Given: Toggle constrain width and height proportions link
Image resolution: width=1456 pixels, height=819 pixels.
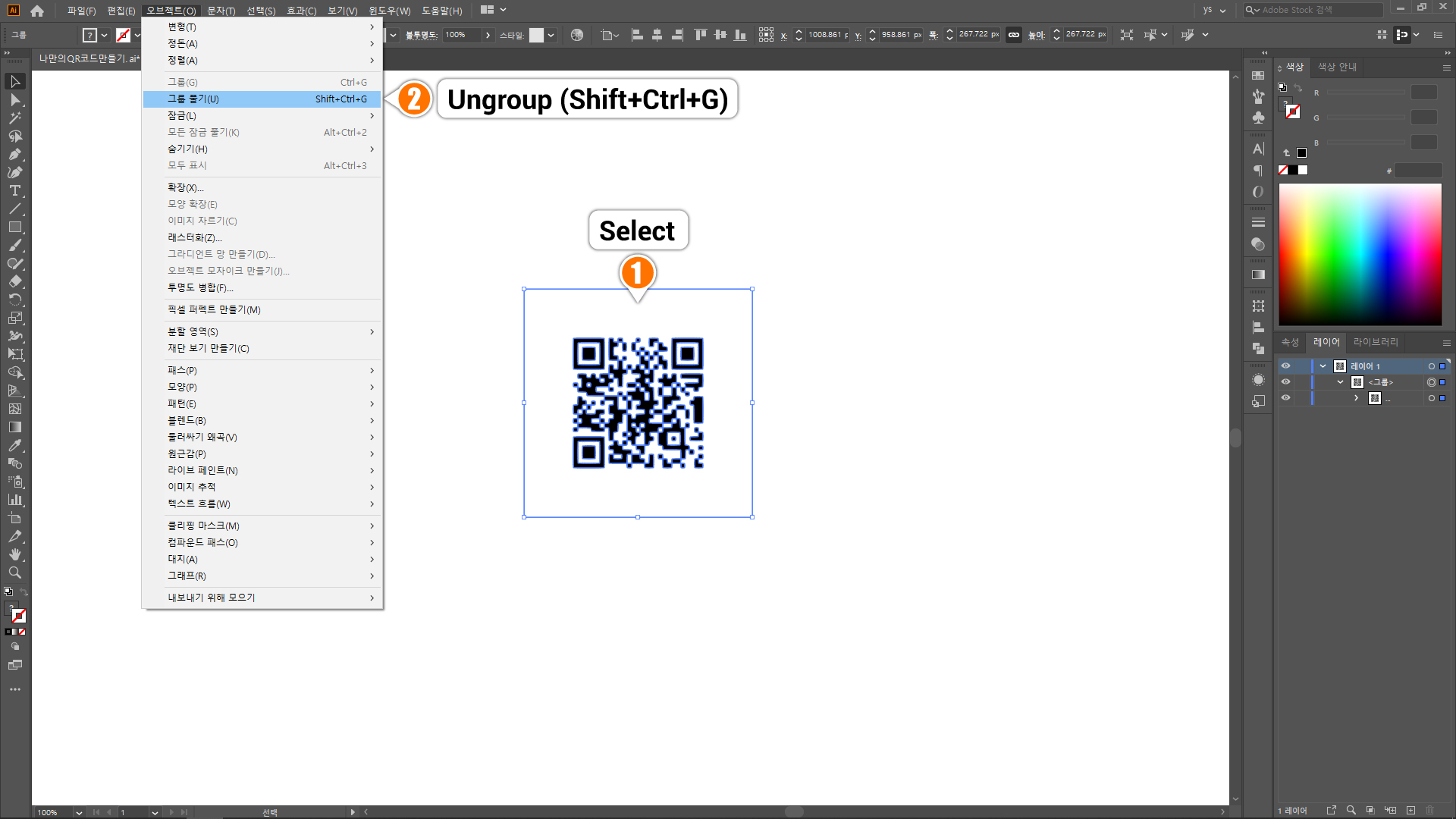Looking at the screenshot, I should point(1014,35).
